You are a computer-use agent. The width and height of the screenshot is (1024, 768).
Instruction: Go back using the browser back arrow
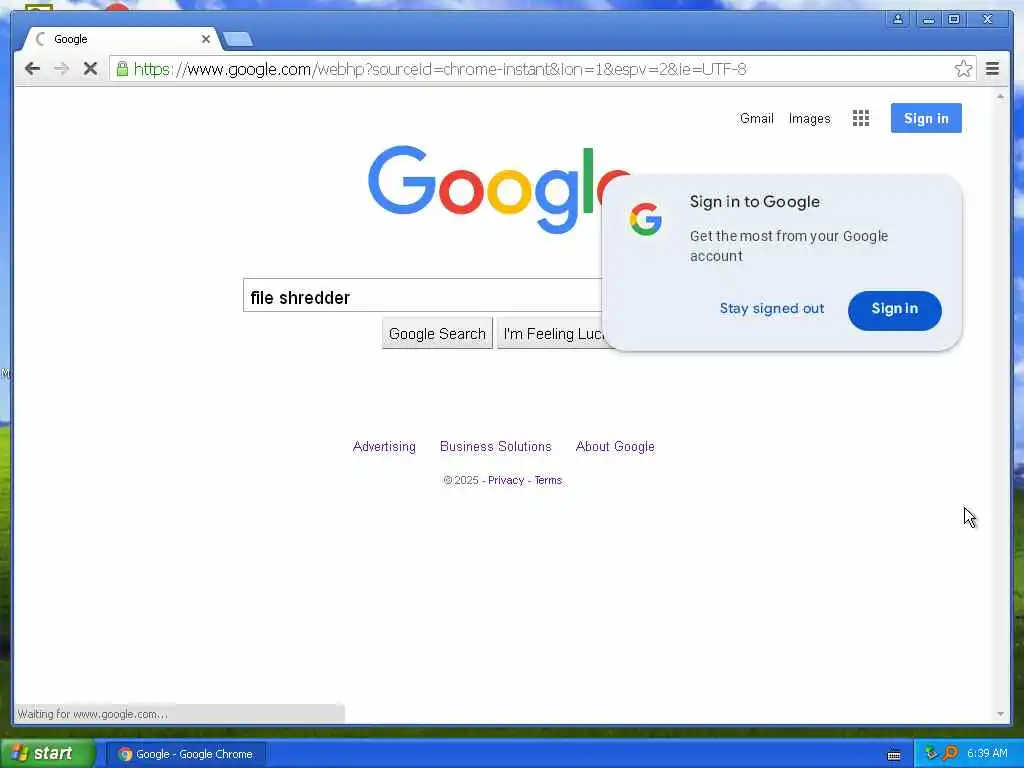32,69
